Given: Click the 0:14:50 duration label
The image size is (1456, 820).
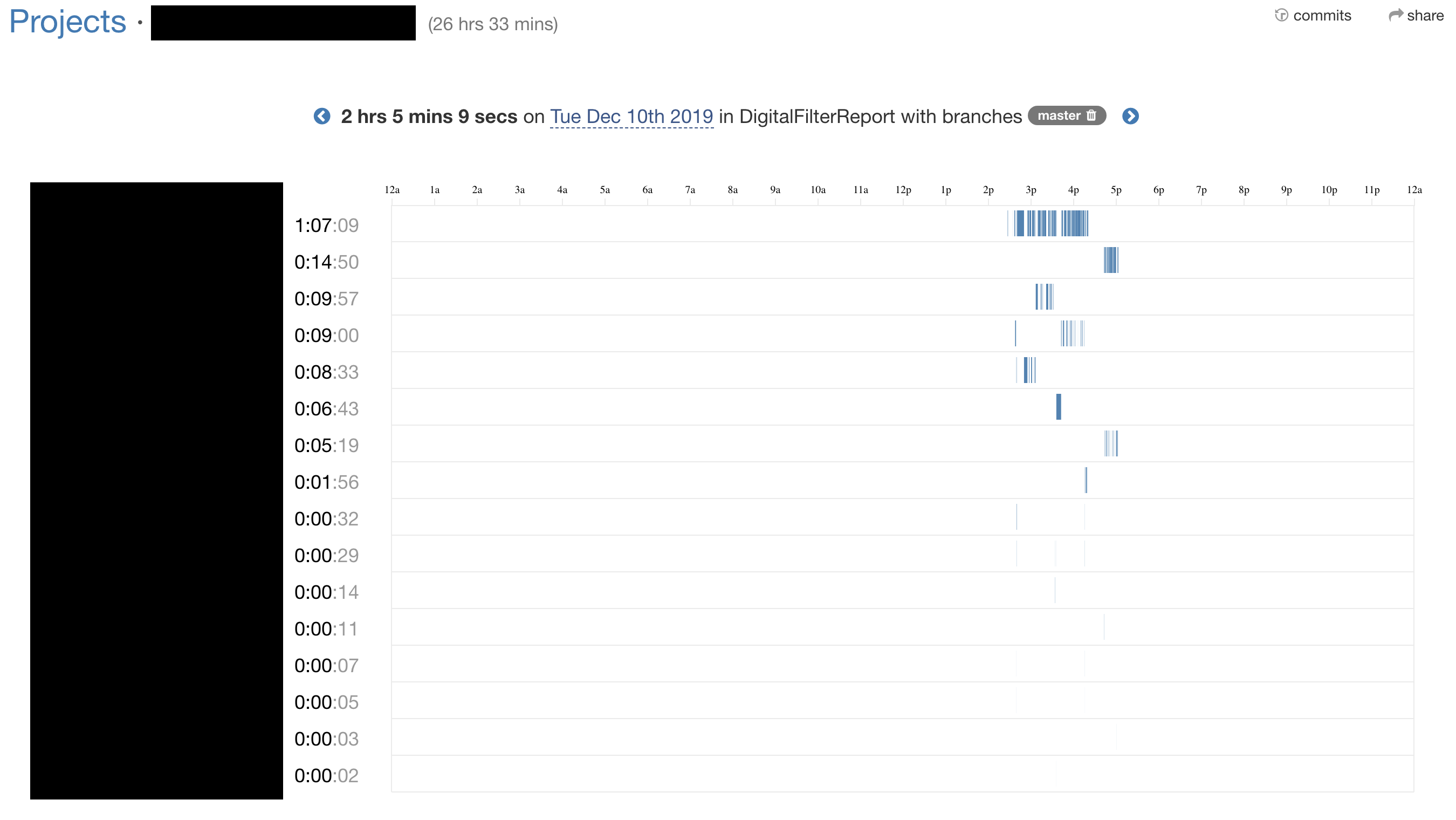Looking at the screenshot, I should point(326,262).
